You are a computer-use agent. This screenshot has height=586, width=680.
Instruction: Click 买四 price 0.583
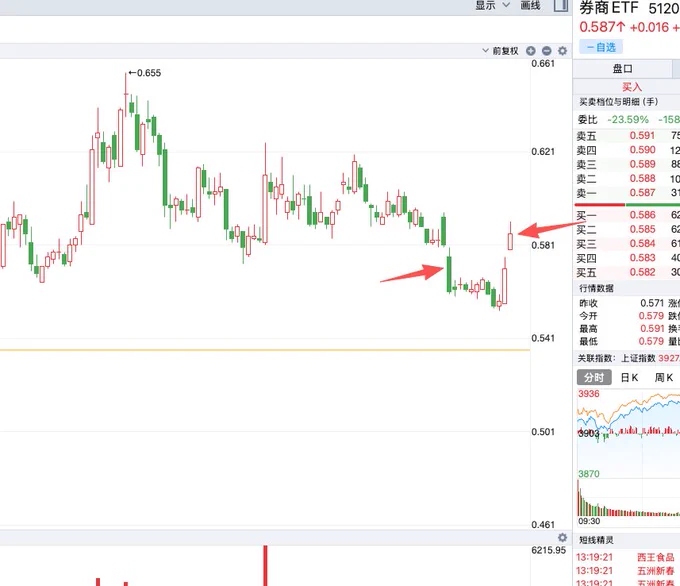pos(642,258)
